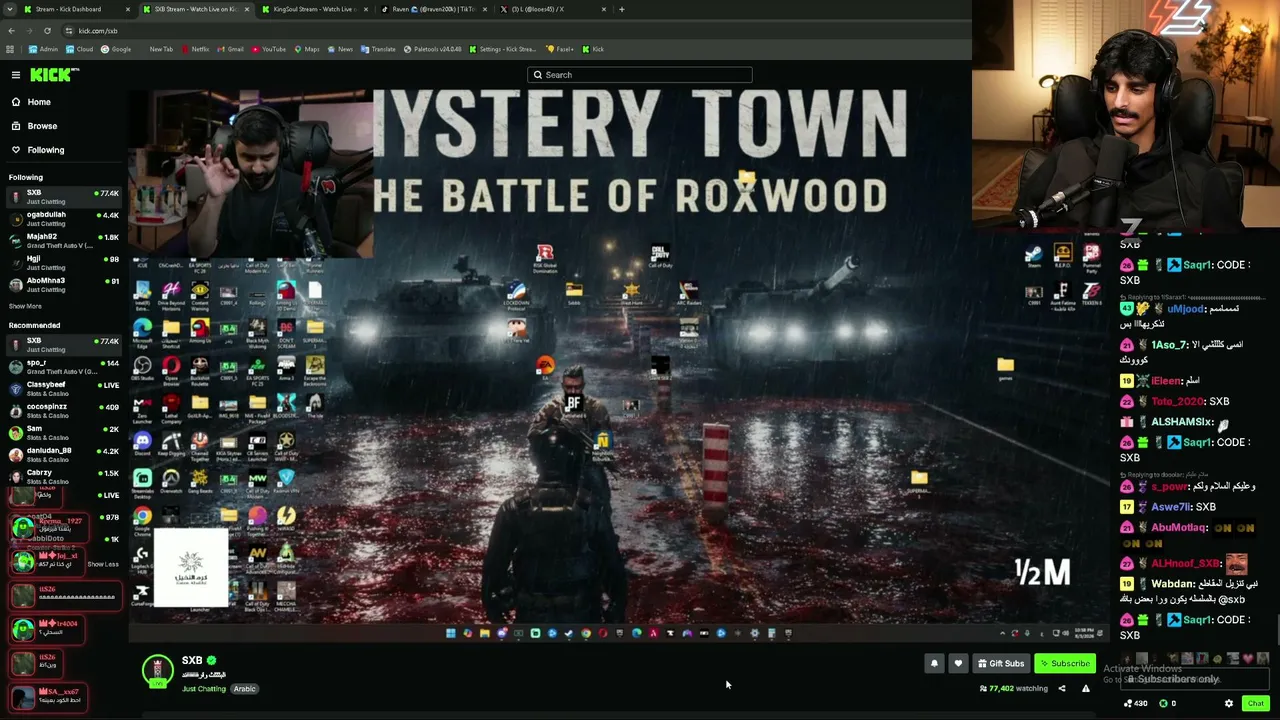Open Majah92's channel in Following

[x=64, y=241]
